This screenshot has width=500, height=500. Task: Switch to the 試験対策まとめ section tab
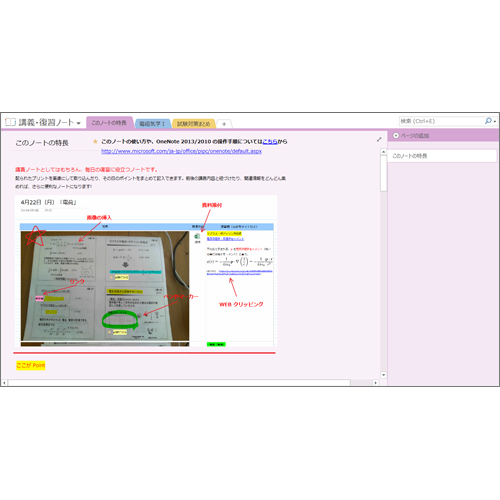point(193,124)
